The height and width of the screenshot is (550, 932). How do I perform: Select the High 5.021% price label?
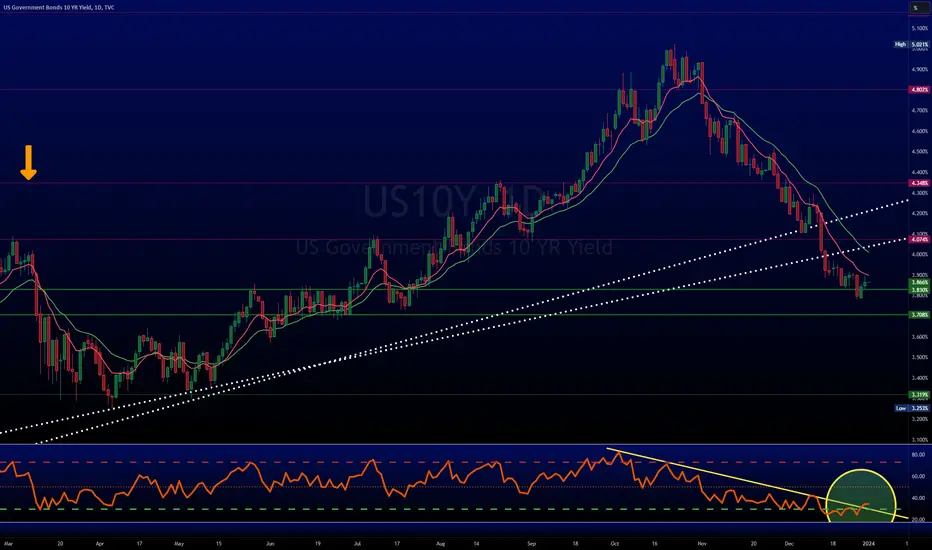[x=911, y=45]
